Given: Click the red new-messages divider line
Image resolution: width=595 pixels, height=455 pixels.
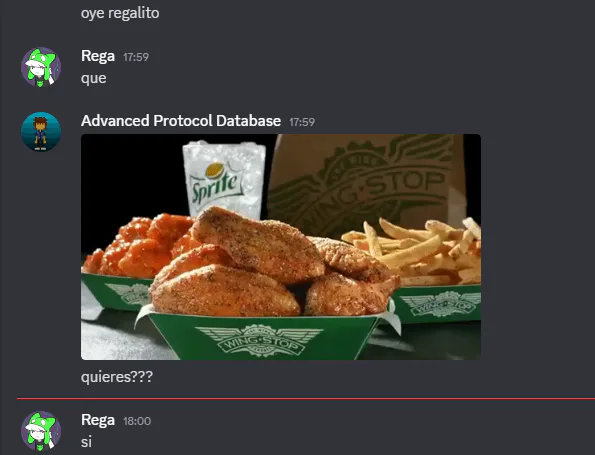Looking at the screenshot, I should coord(306,399).
